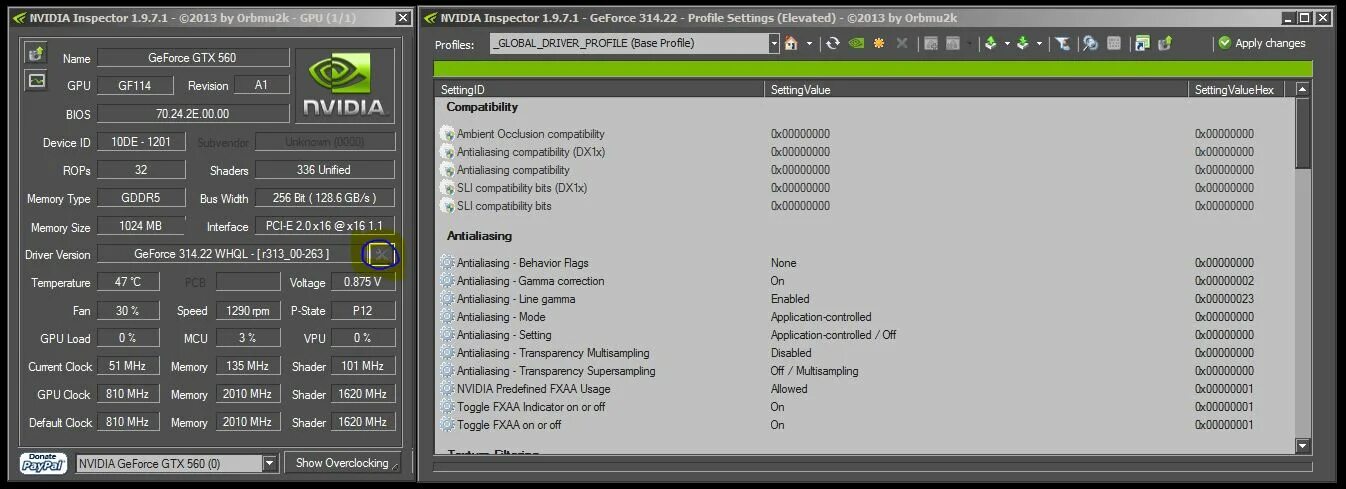Open the export profiles dropdown arrow
1346x489 pixels.
1007,43
